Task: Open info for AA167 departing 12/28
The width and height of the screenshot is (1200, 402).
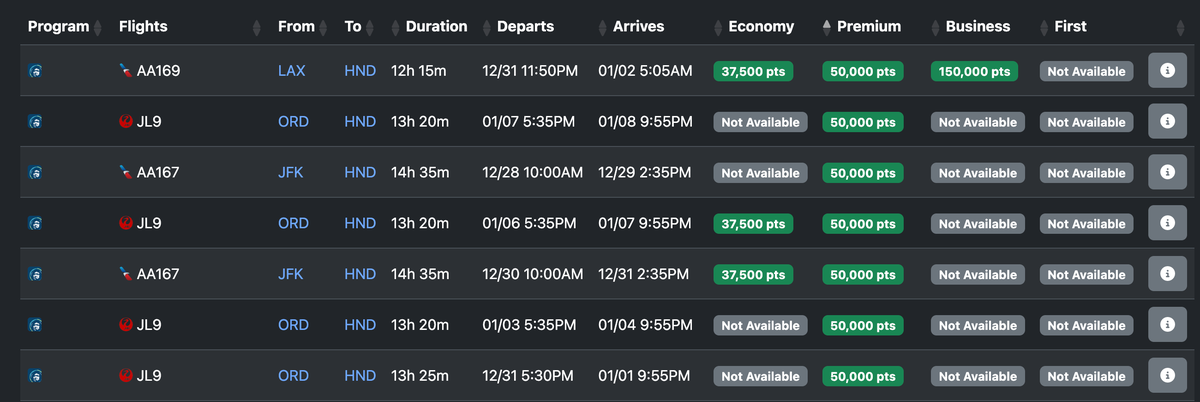Action: point(1167,173)
